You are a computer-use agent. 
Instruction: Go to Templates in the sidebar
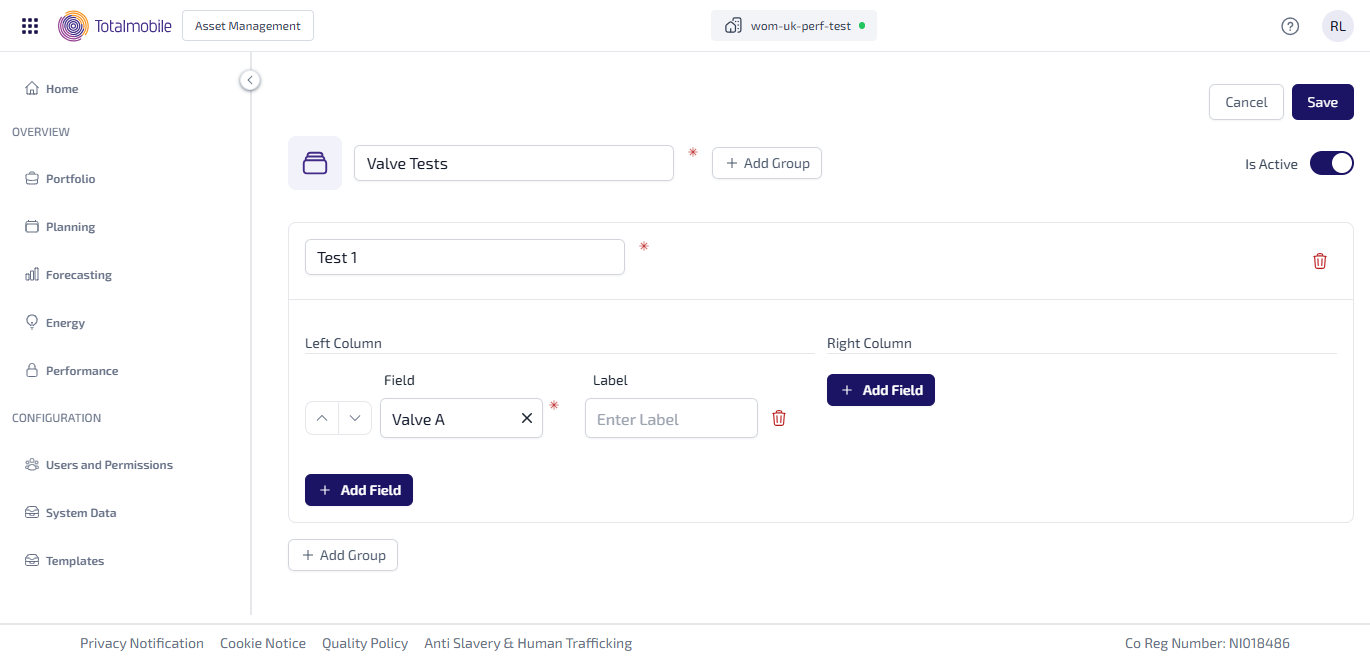(74, 561)
